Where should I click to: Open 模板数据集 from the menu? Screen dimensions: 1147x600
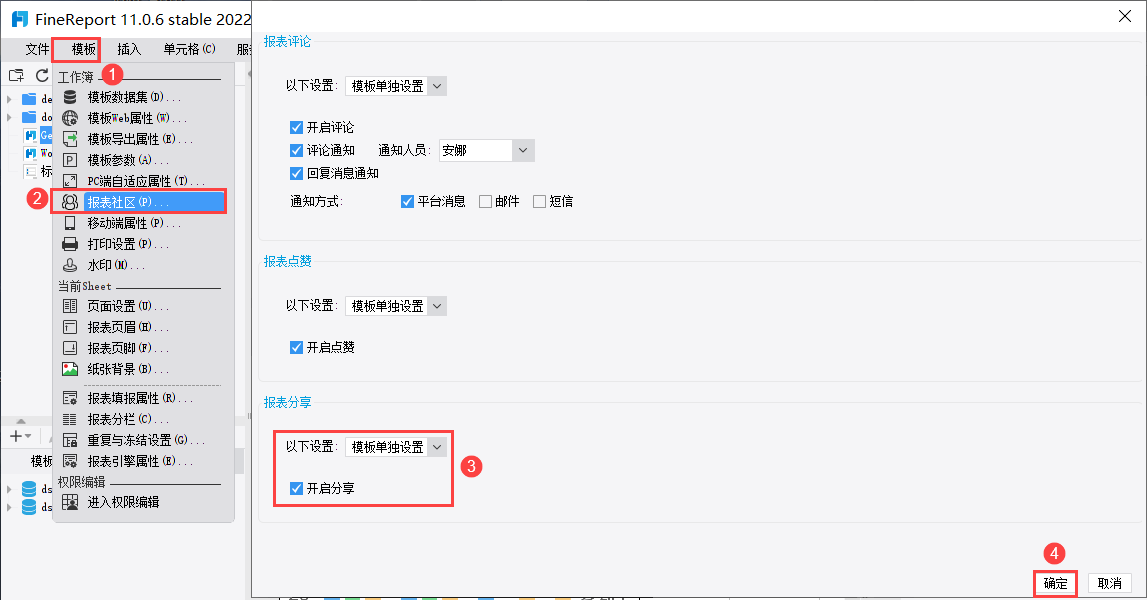[x=132, y=97]
